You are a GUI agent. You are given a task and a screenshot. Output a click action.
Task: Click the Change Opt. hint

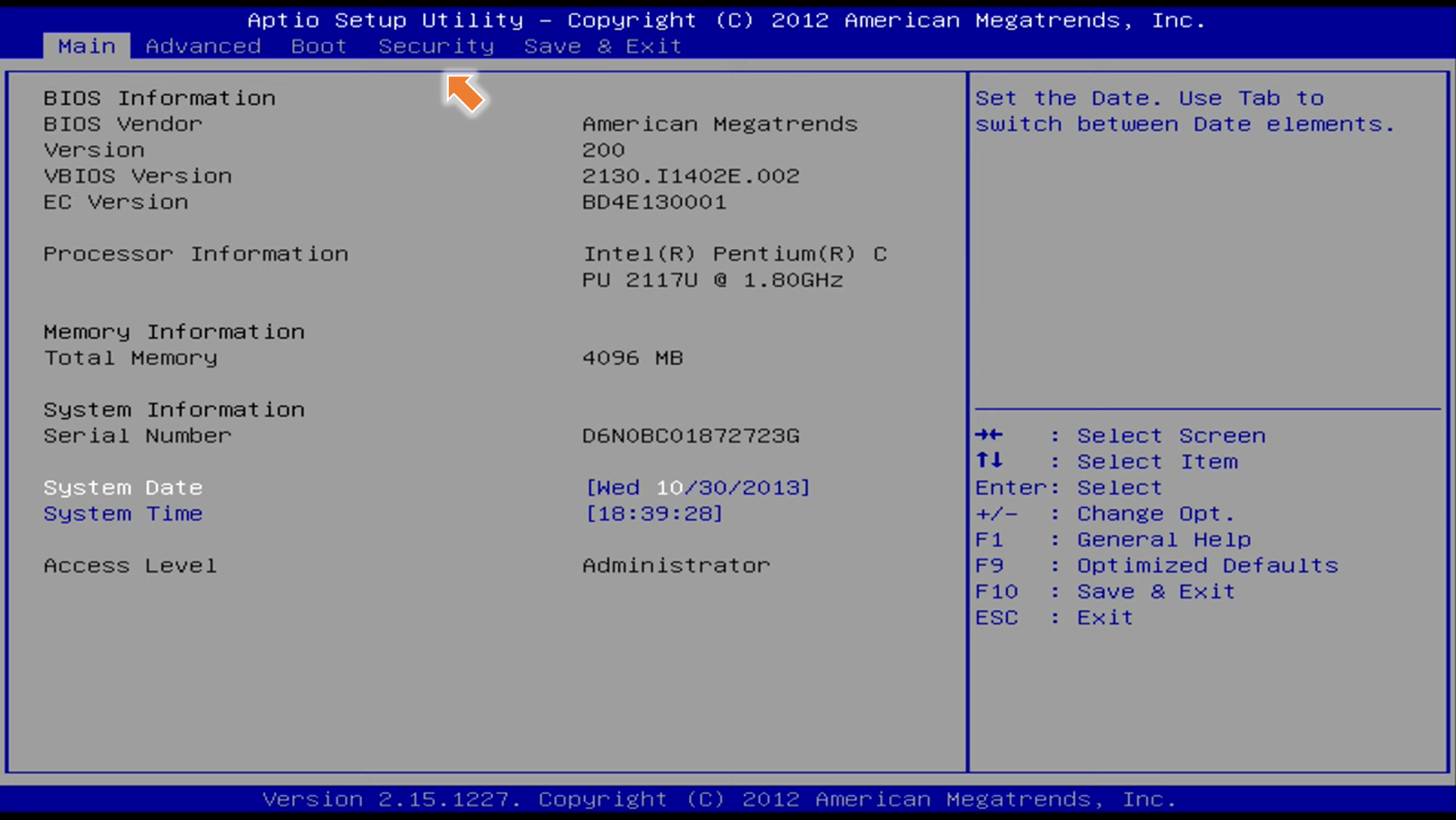pos(1105,514)
